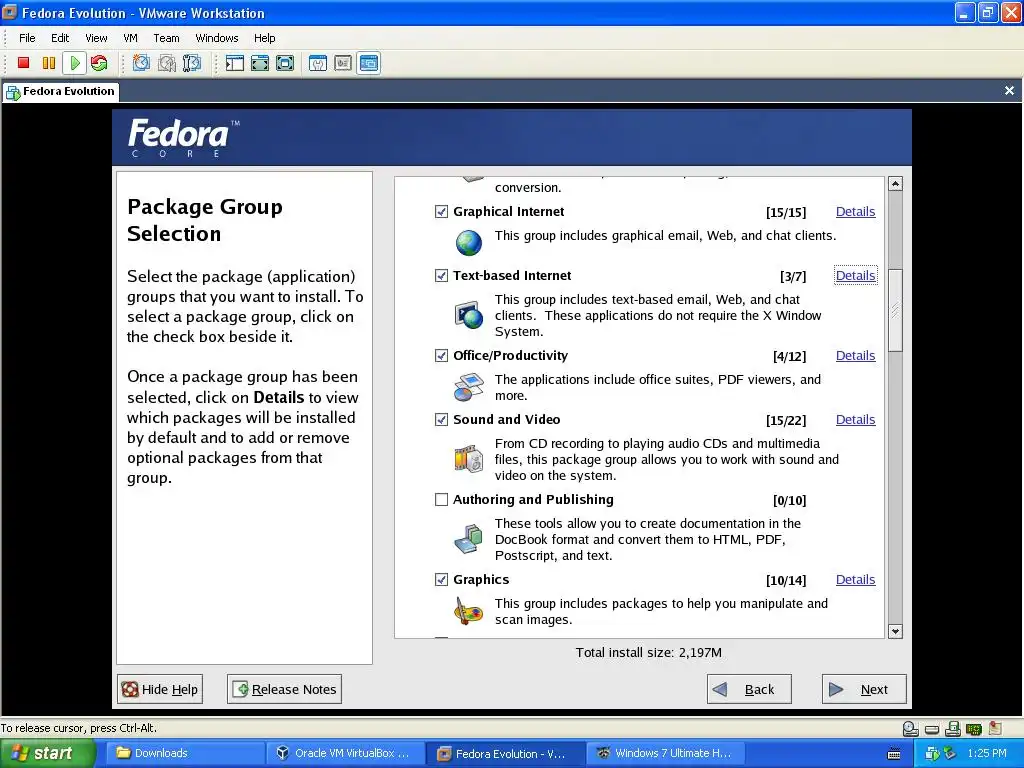Click the Console view toolbar icon
The image size is (1024, 768).
coord(368,63)
